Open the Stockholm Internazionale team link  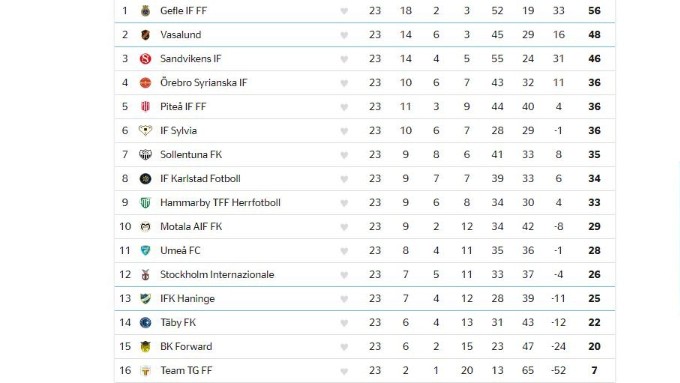click(217, 275)
